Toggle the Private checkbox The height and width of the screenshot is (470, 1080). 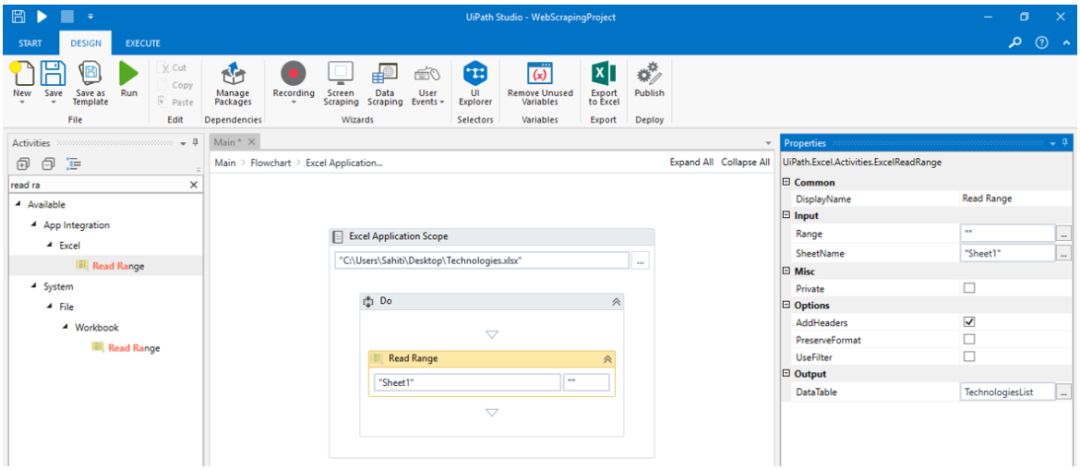click(x=969, y=288)
